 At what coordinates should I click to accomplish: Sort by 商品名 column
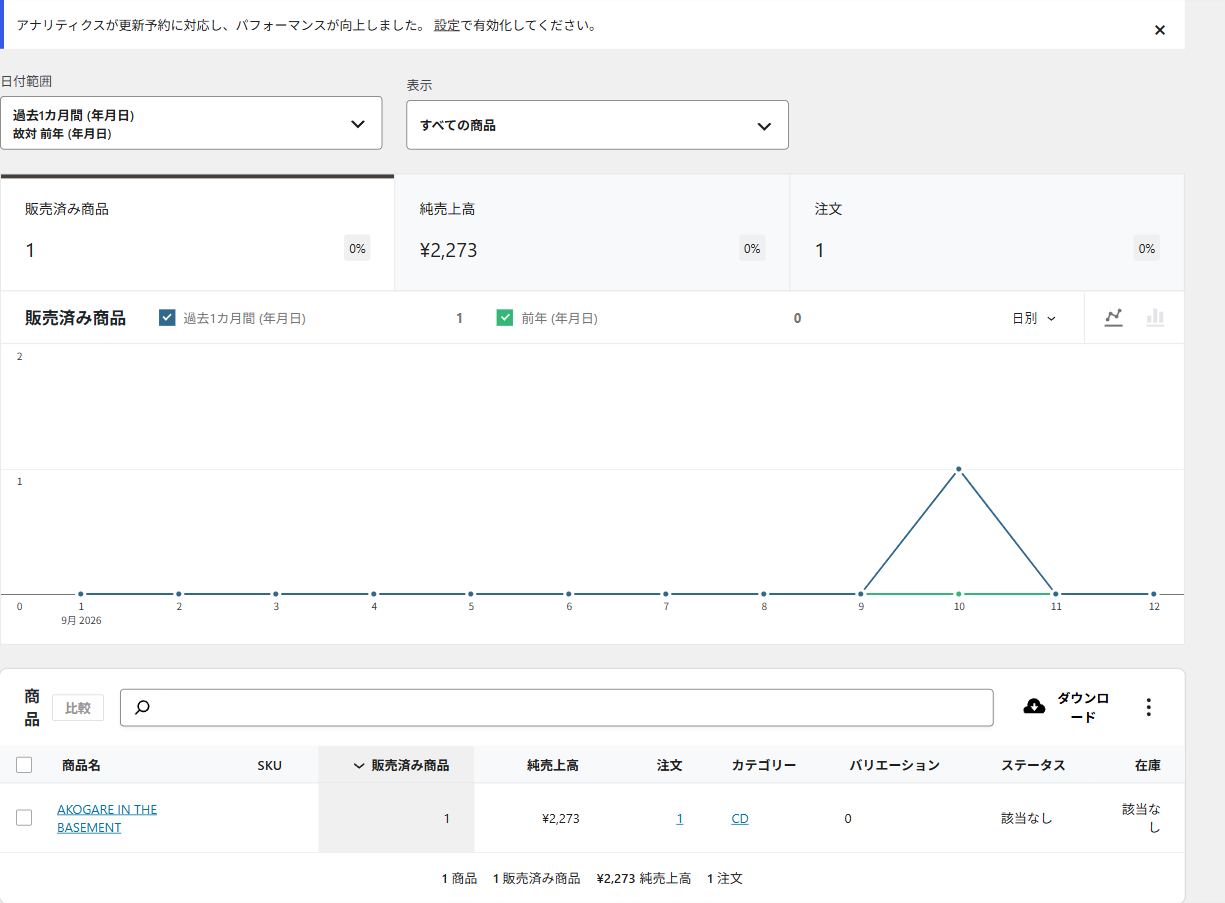(81, 765)
